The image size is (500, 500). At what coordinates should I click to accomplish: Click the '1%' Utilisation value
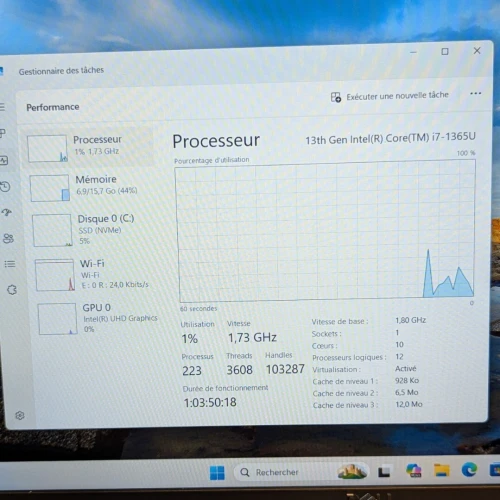pyautogui.click(x=190, y=339)
